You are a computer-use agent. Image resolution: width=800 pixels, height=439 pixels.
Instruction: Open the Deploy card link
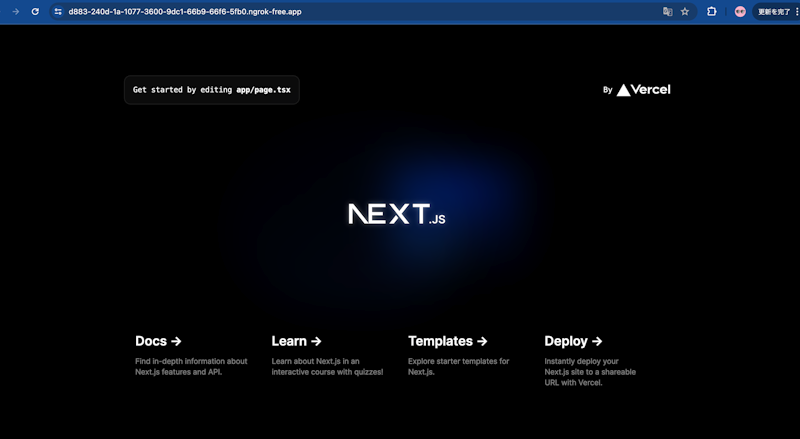[601, 361]
